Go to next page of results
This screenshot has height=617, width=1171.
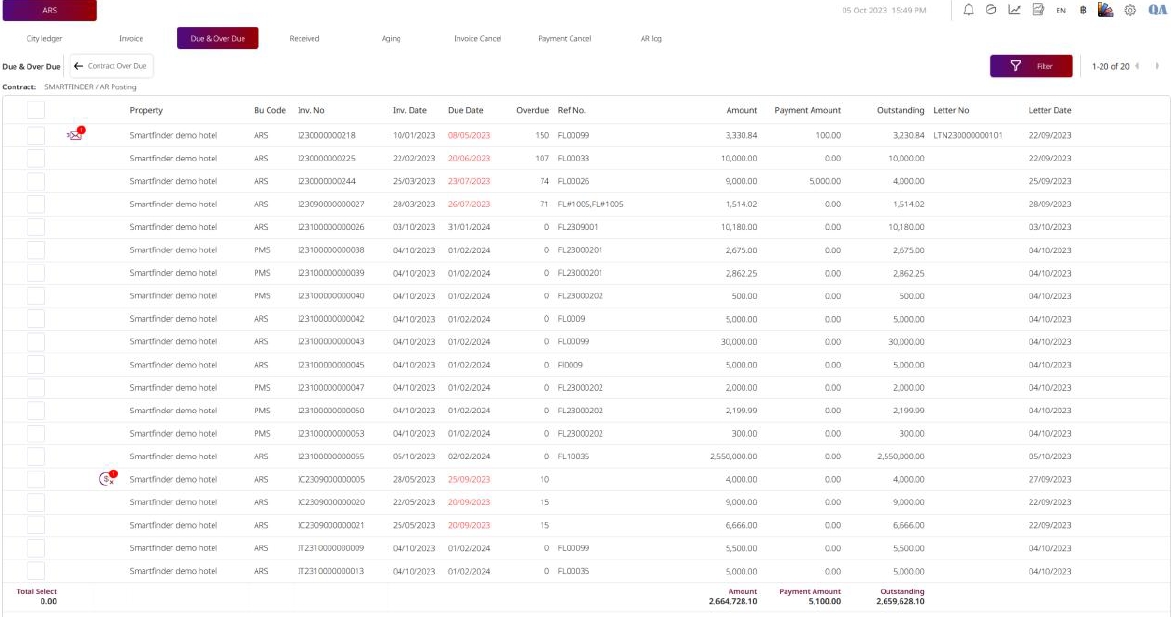pyautogui.click(x=1157, y=66)
